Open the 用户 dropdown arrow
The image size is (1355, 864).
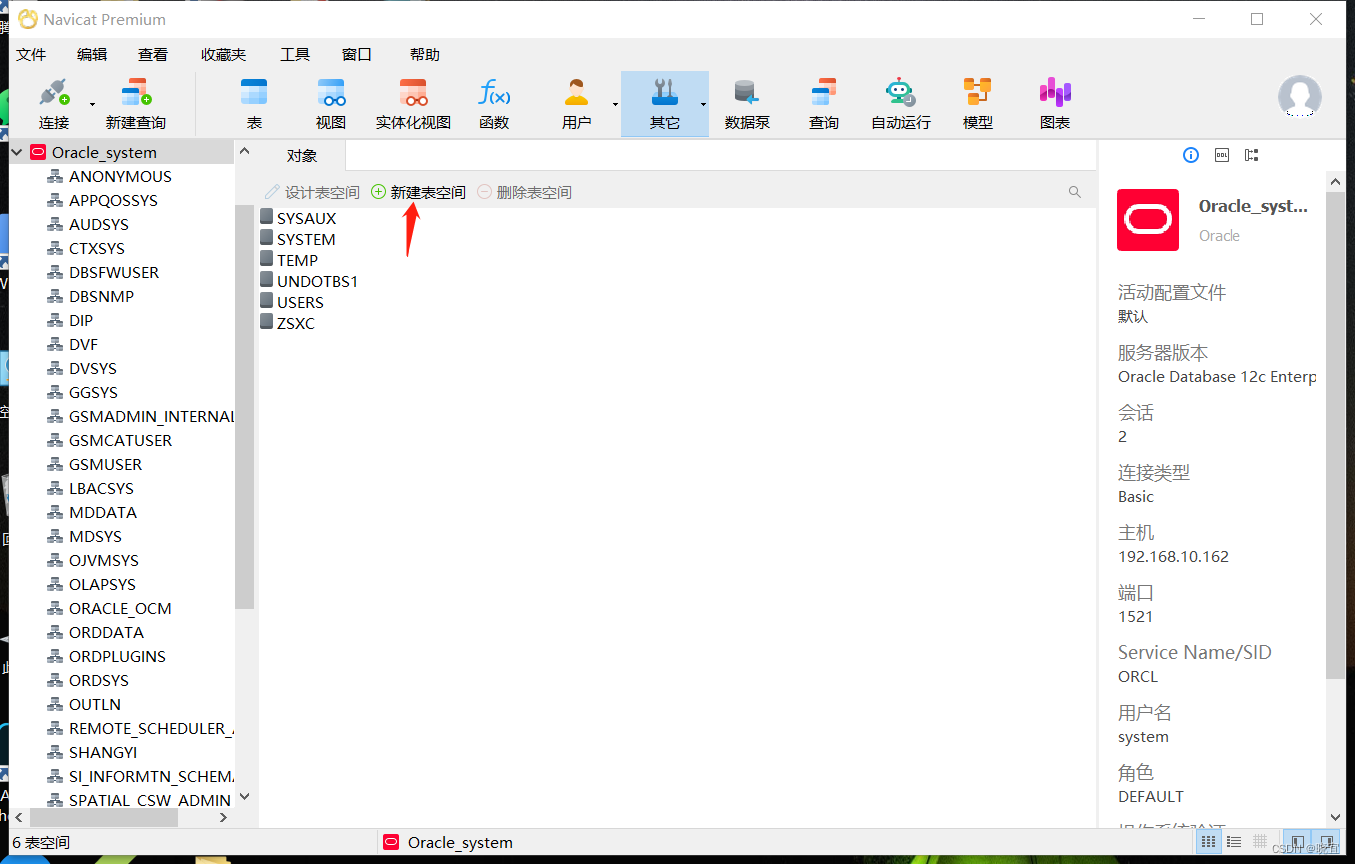615,104
